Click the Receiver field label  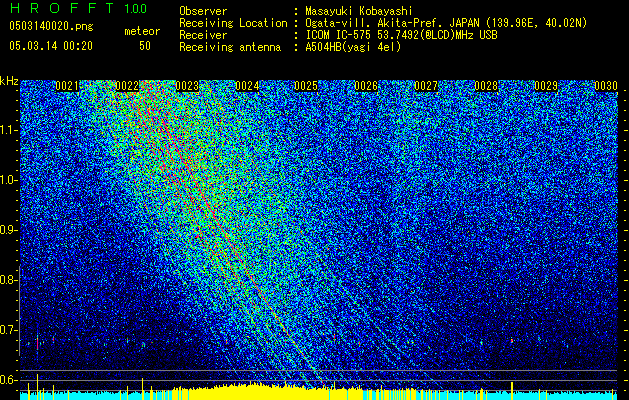203,35
